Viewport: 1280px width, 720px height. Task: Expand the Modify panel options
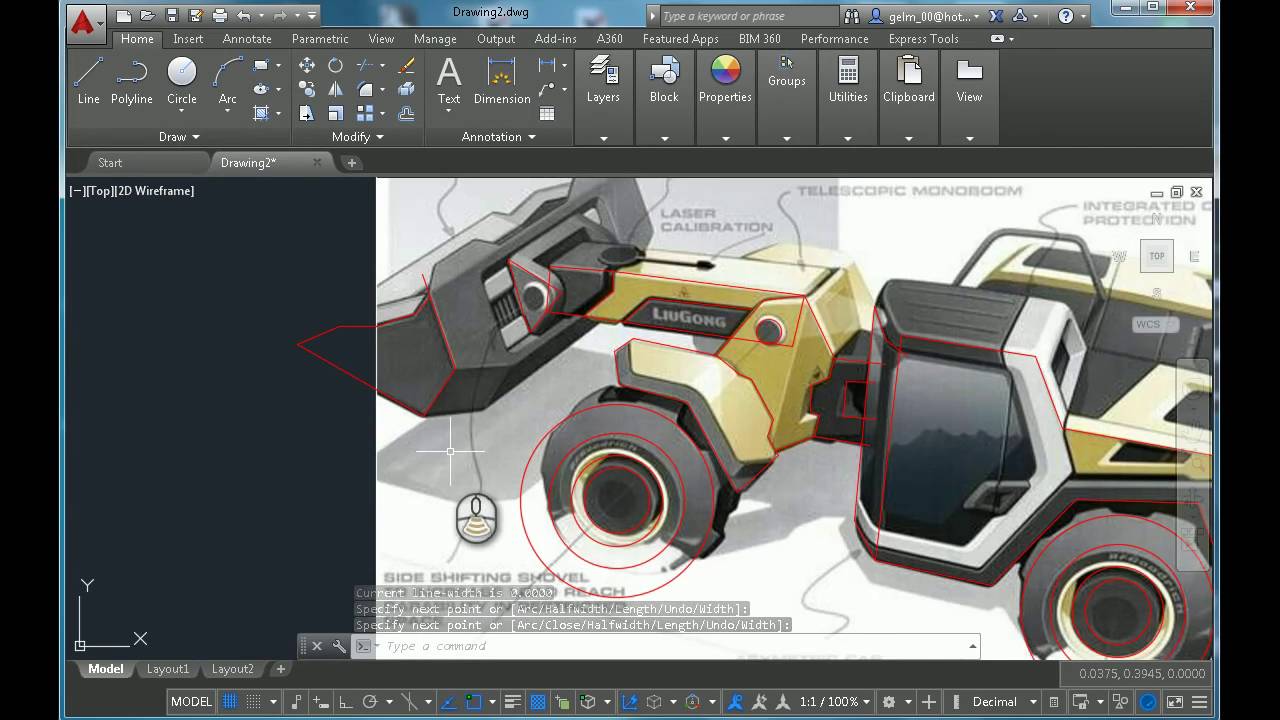point(357,137)
